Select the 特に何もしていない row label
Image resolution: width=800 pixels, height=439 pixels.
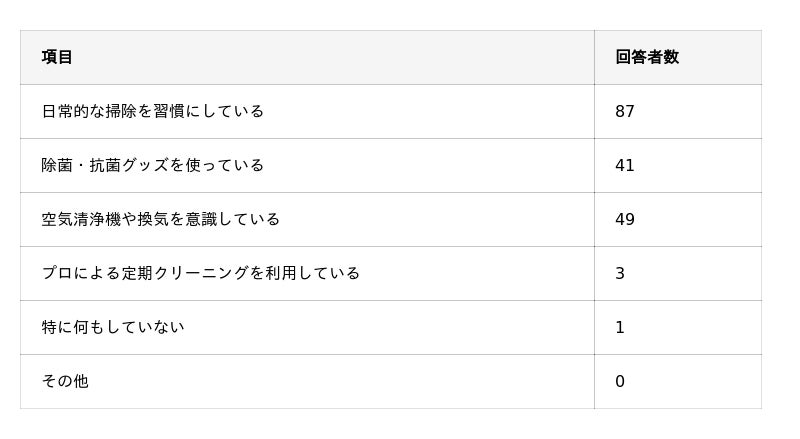tap(112, 327)
